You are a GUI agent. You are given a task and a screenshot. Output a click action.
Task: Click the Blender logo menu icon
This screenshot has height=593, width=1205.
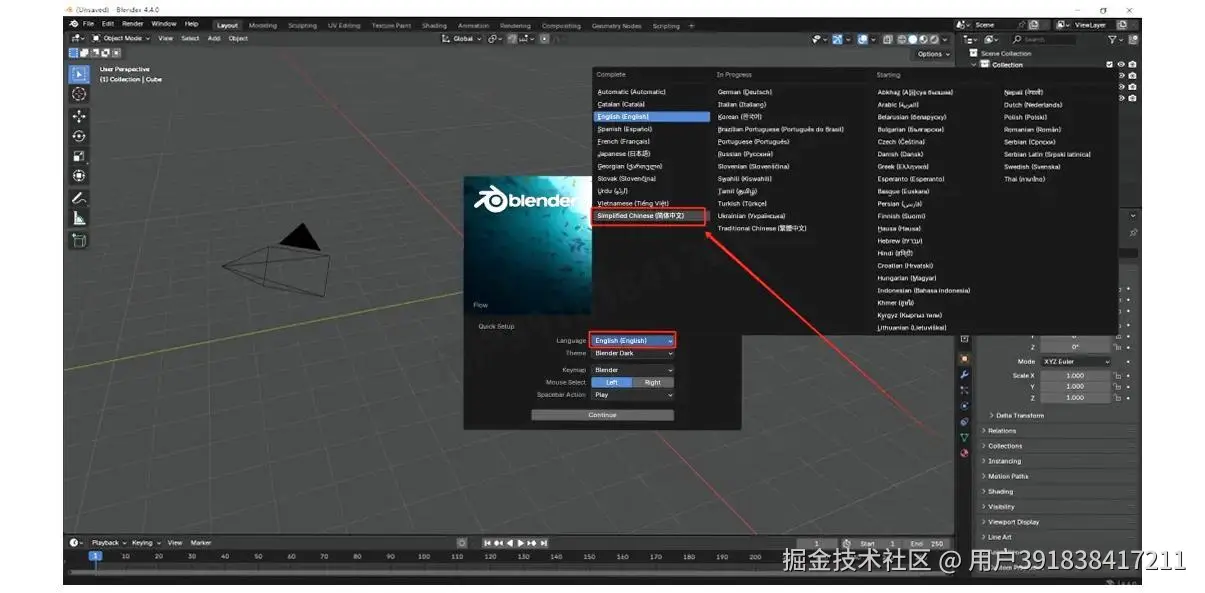[74, 24]
